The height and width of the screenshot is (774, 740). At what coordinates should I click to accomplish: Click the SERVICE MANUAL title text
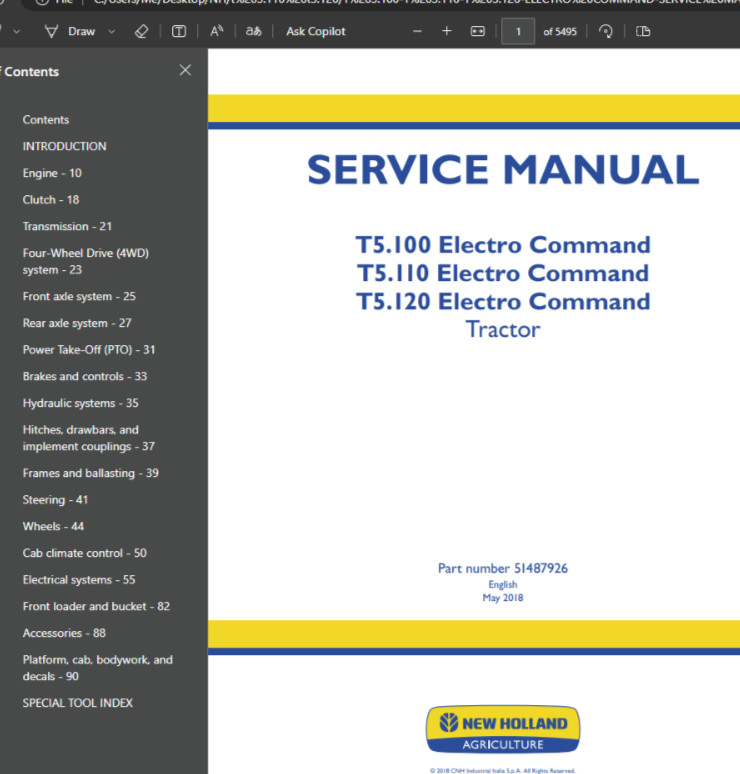[x=503, y=169]
